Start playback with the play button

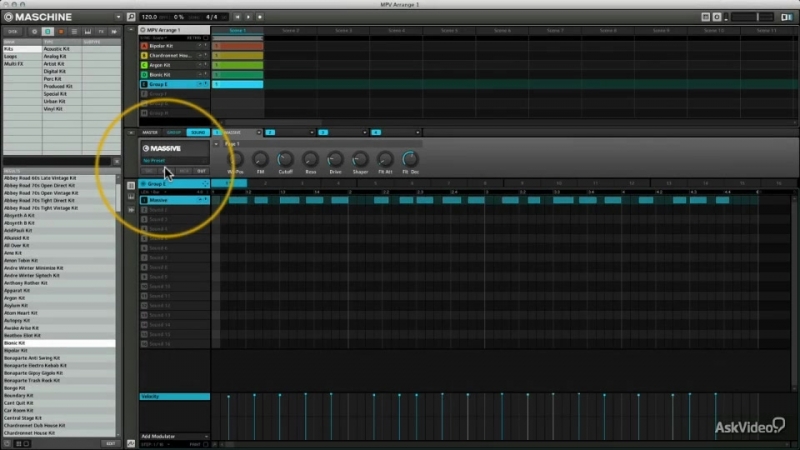coord(248,17)
